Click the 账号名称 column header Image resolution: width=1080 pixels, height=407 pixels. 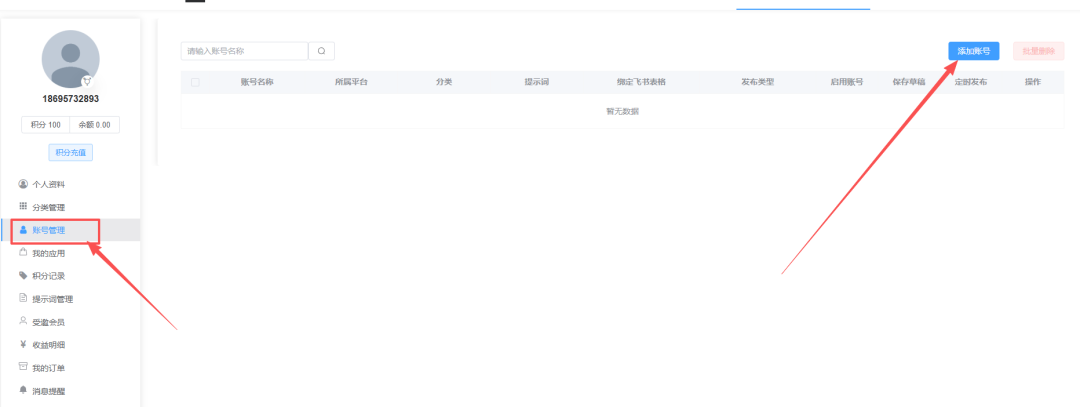click(x=257, y=82)
